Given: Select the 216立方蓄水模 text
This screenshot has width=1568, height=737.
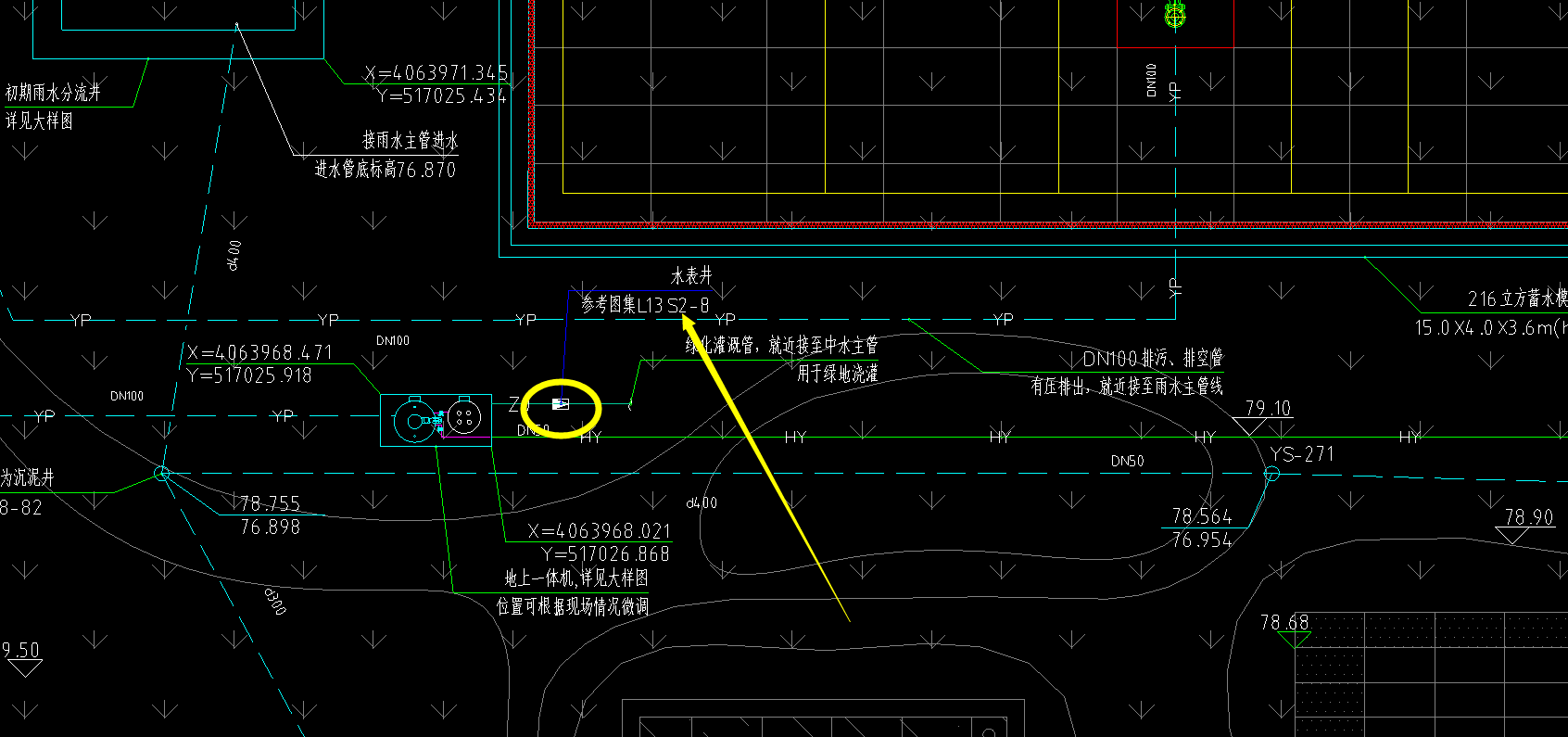Looking at the screenshot, I should 1517,299.
